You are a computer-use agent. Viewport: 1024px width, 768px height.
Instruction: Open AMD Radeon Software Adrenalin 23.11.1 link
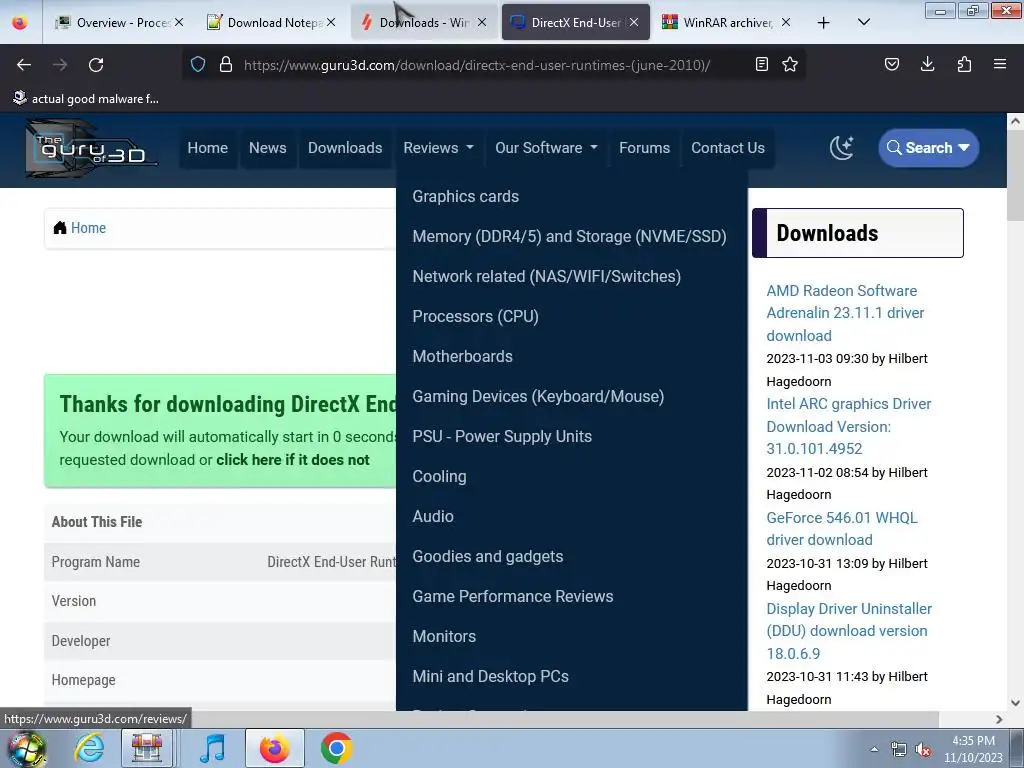click(846, 313)
